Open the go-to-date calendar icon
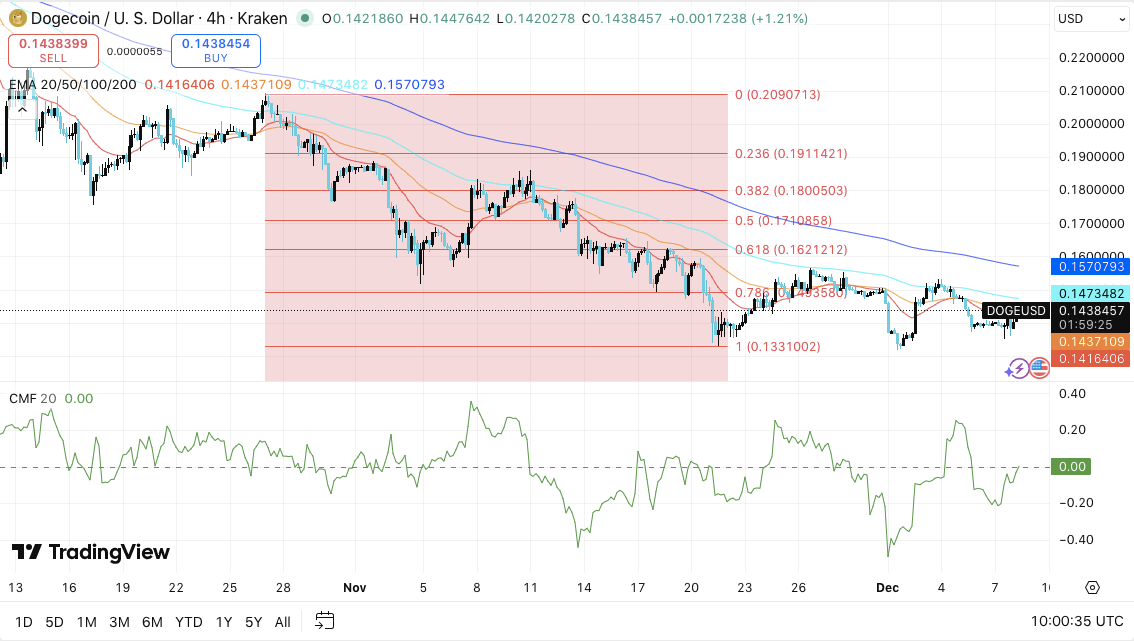1134x641 pixels. coord(324,621)
